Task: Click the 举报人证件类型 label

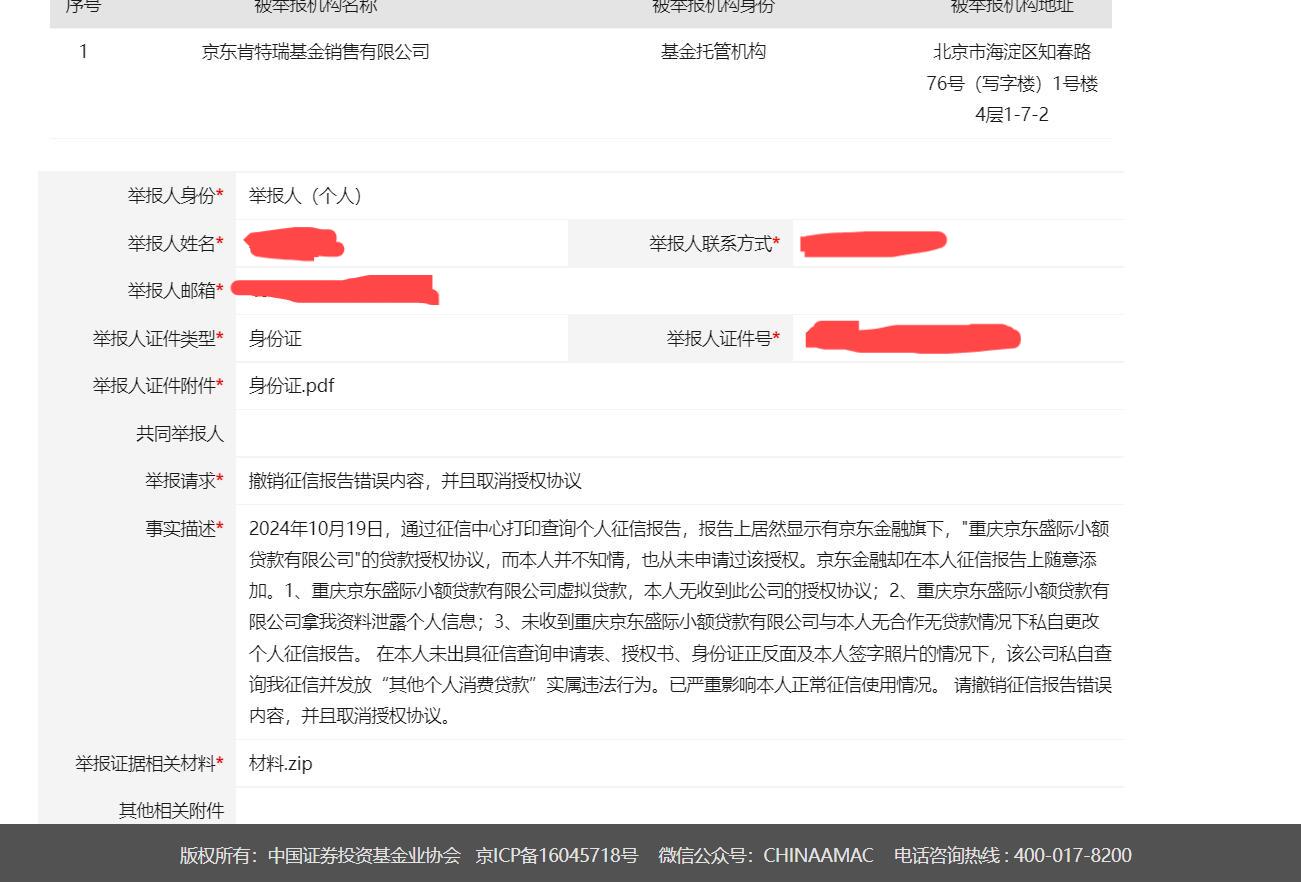Action: click(x=158, y=339)
